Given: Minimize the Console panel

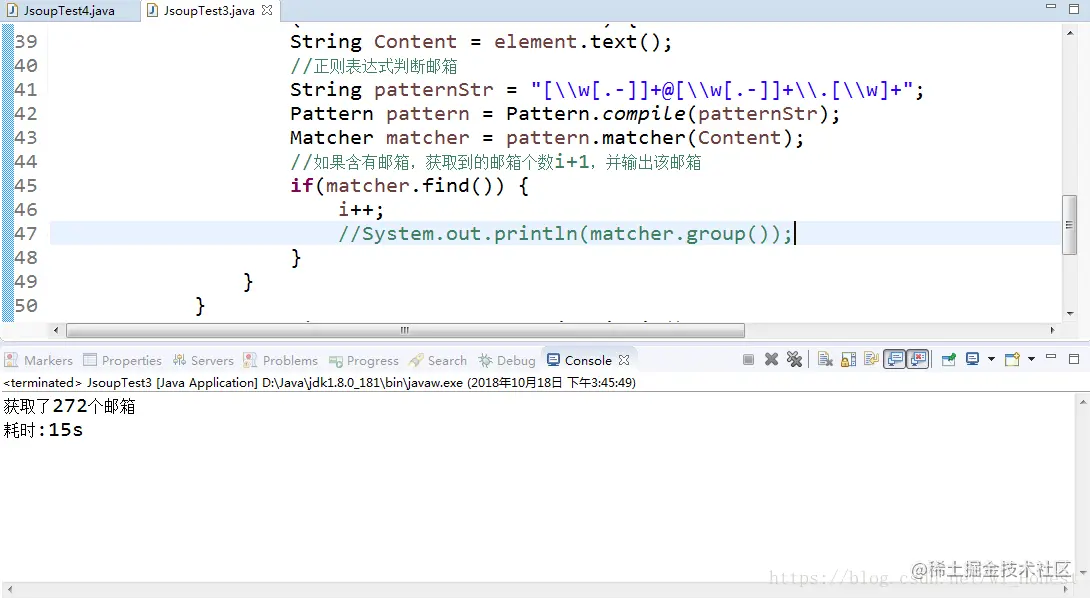Looking at the screenshot, I should tap(1051, 358).
